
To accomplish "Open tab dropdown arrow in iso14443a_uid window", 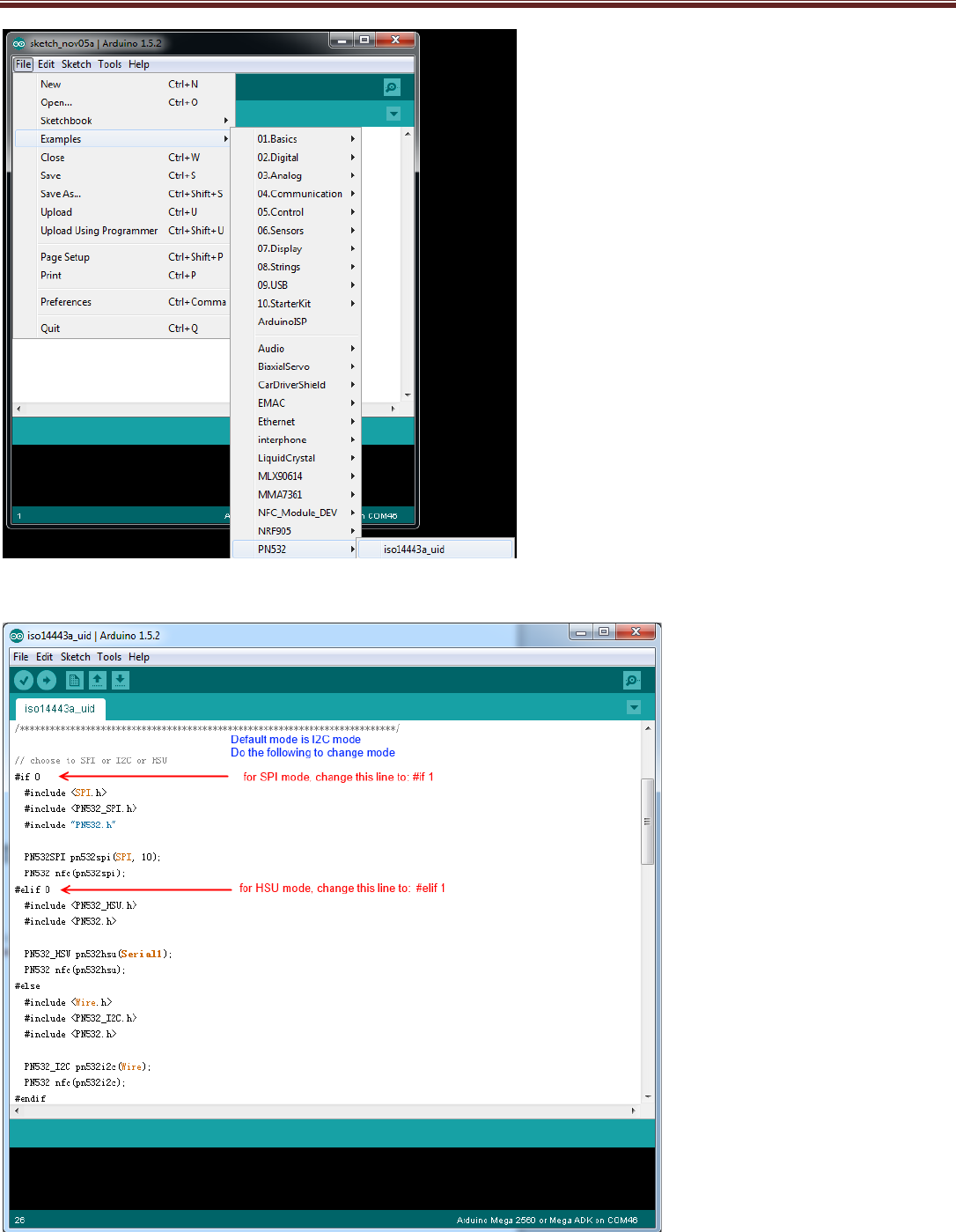I will 634,707.
